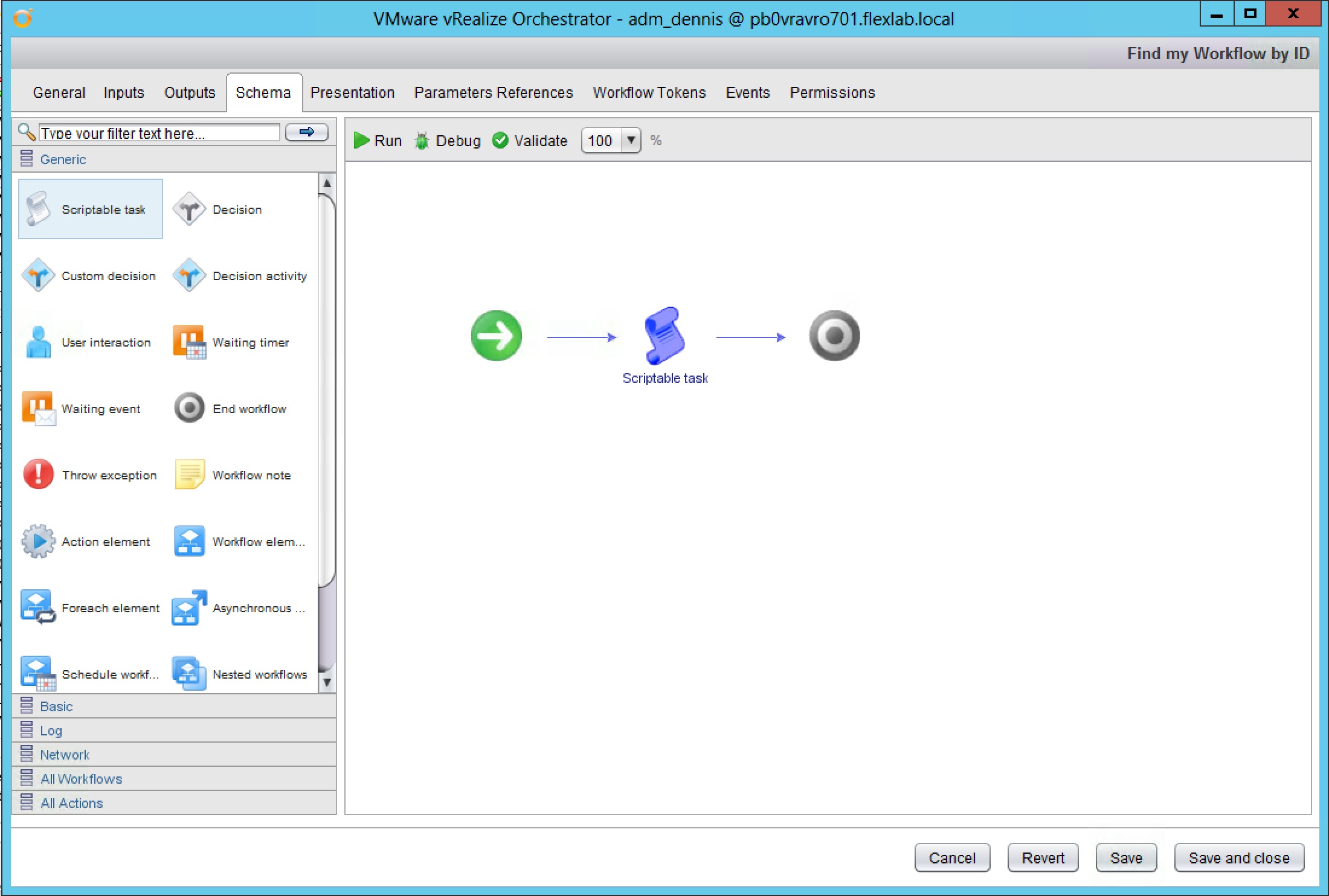Expand the Log palette section
The image size is (1329, 896).
coord(174,730)
